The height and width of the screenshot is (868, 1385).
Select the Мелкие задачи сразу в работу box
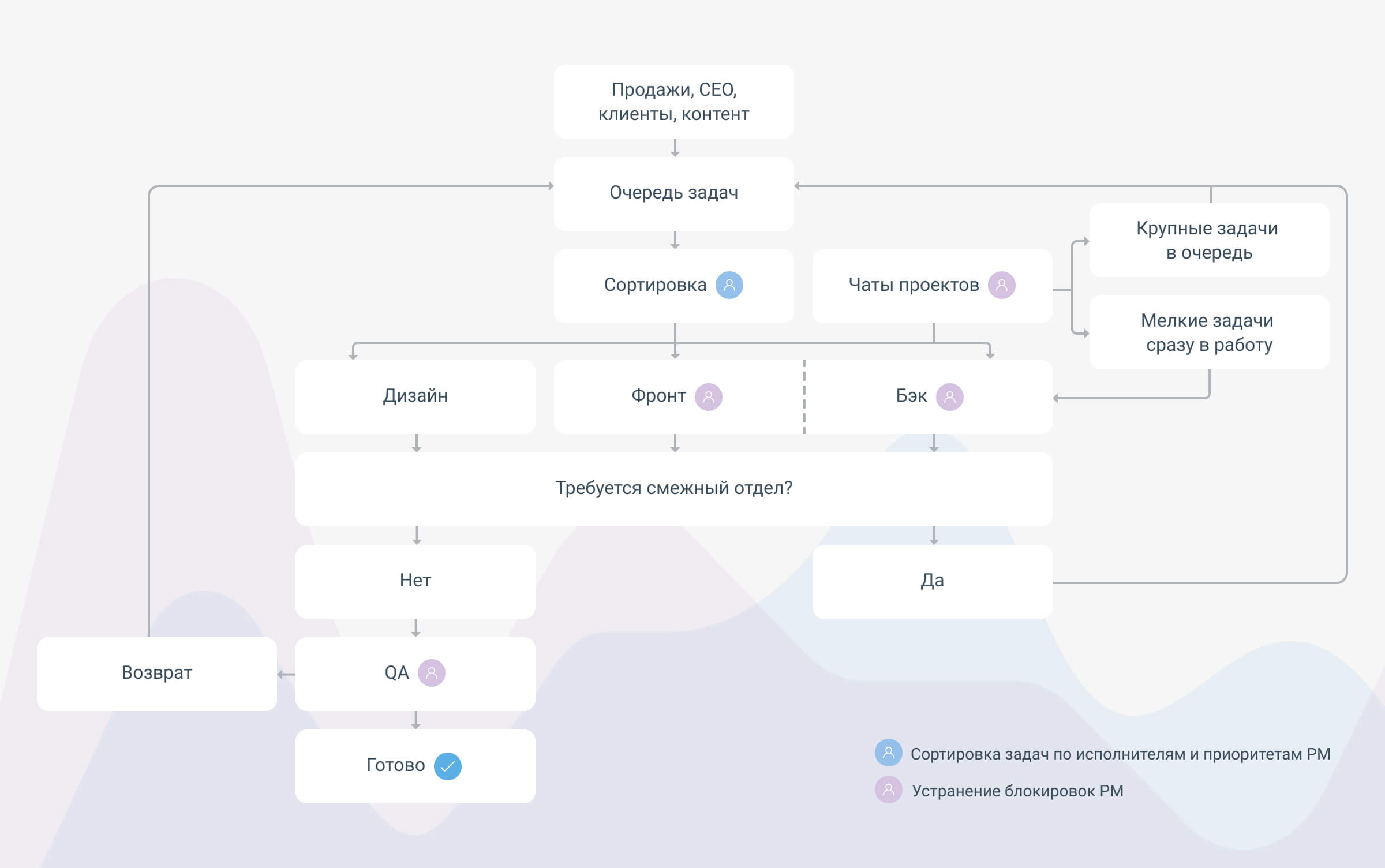(1210, 332)
